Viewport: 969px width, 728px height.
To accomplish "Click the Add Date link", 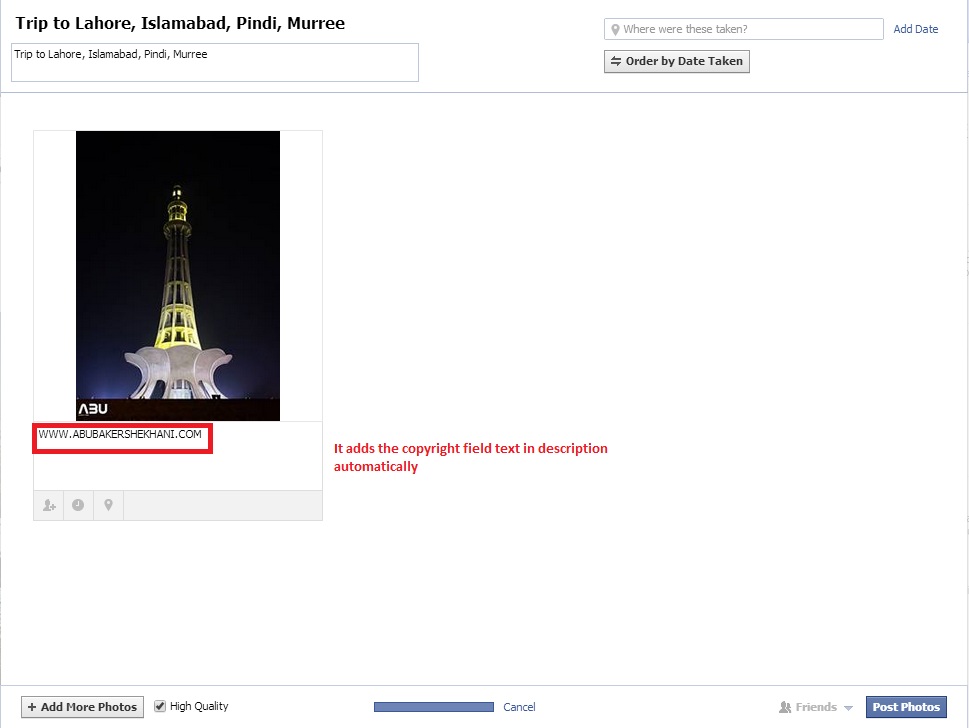I will click(x=915, y=29).
